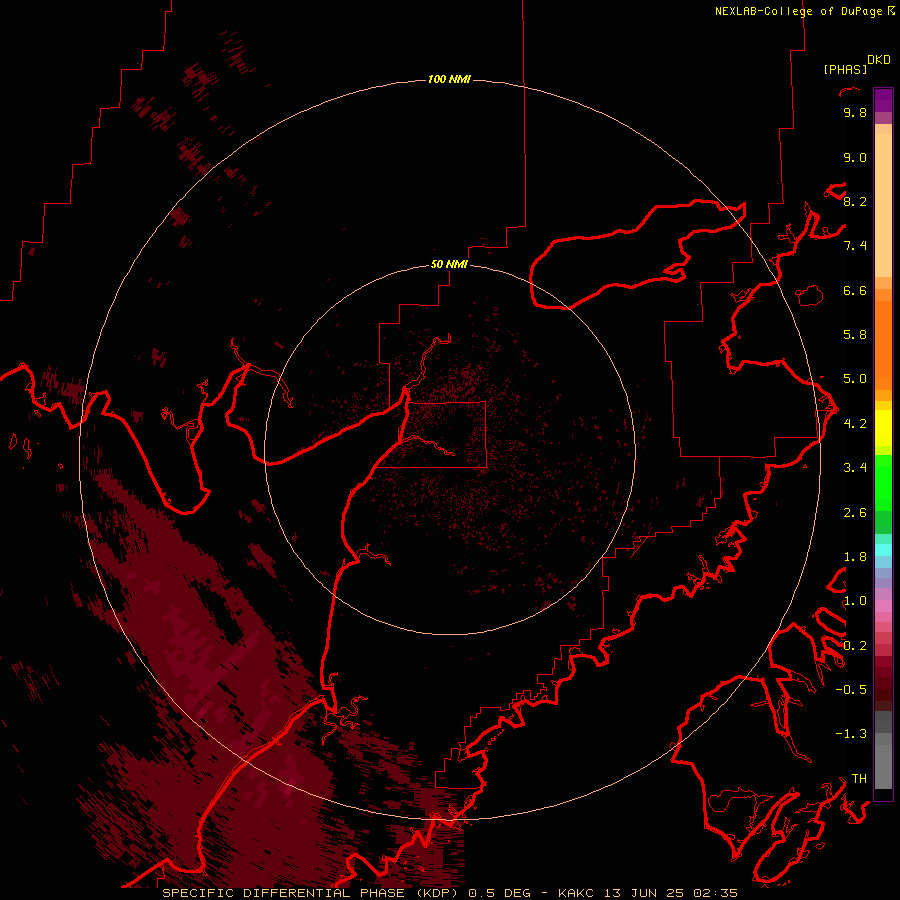Click the cyan segment of the color bar
The width and height of the screenshot is (900, 900).
pos(883,550)
